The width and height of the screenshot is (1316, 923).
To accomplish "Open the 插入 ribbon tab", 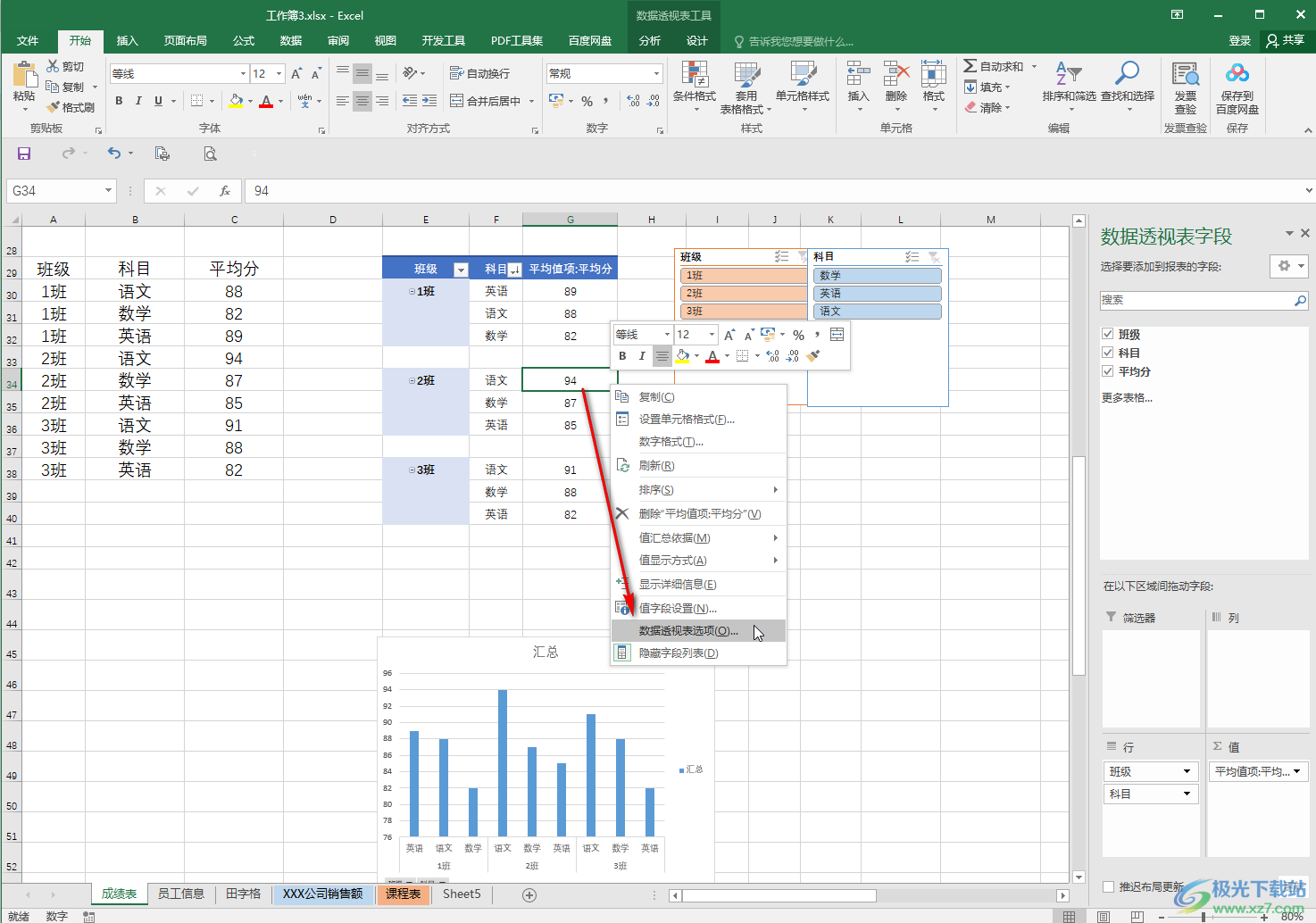I will tap(128, 40).
